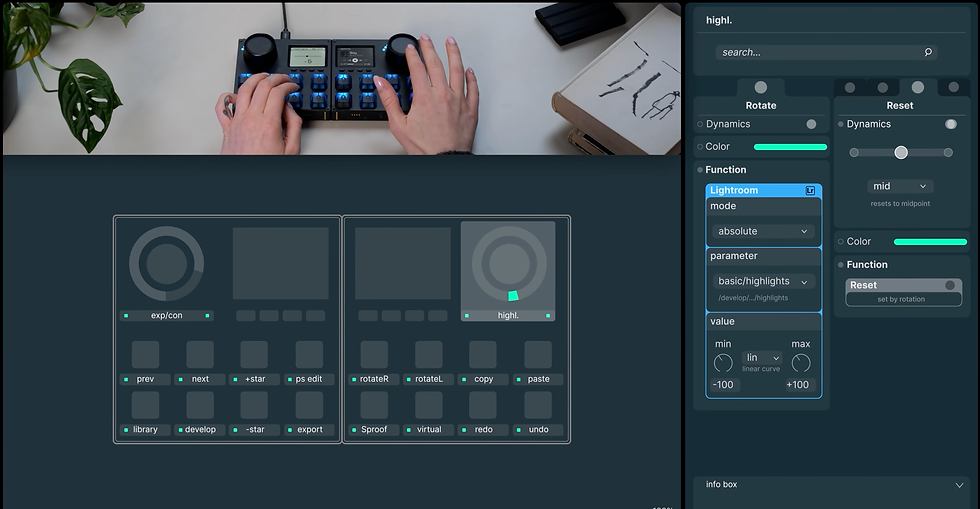Open the mode dropdown showing absolute

coord(763,231)
